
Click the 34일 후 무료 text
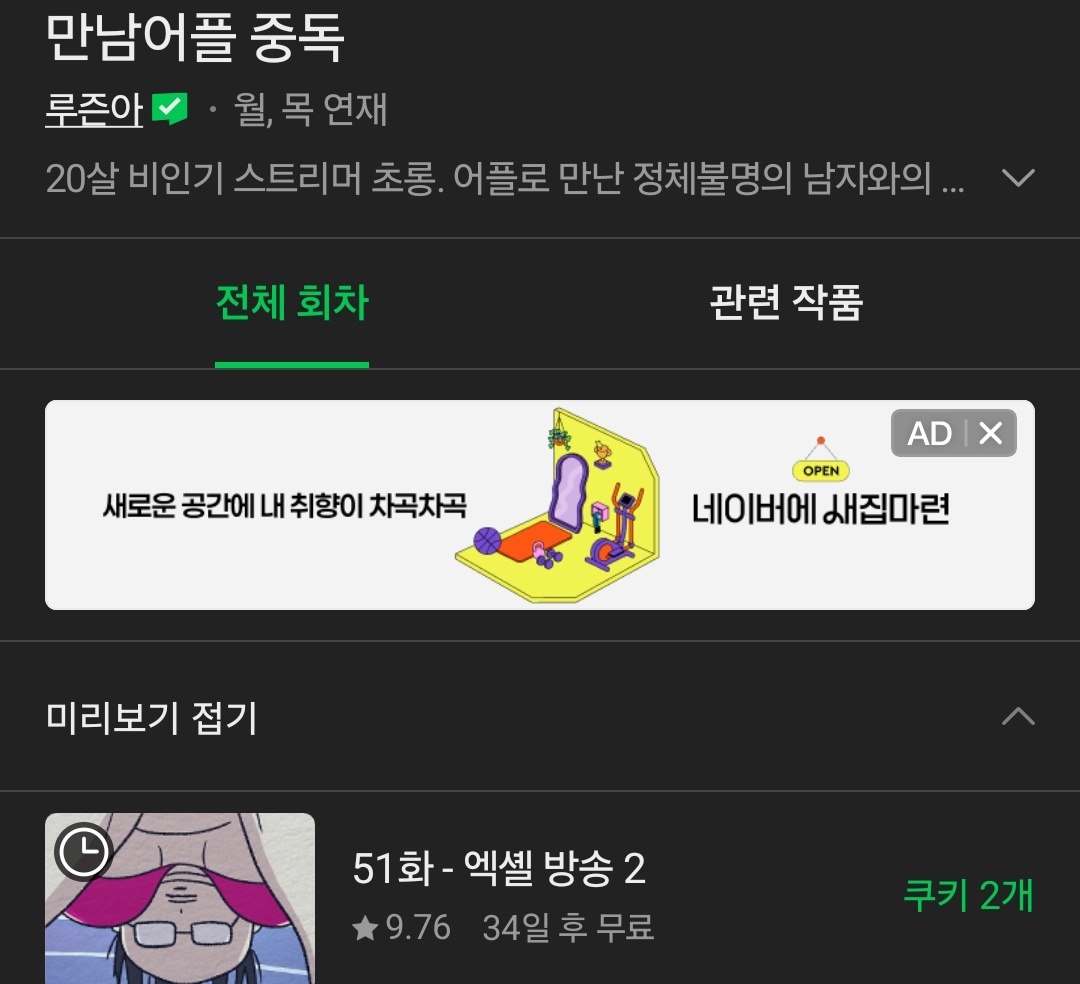[x=568, y=928]
